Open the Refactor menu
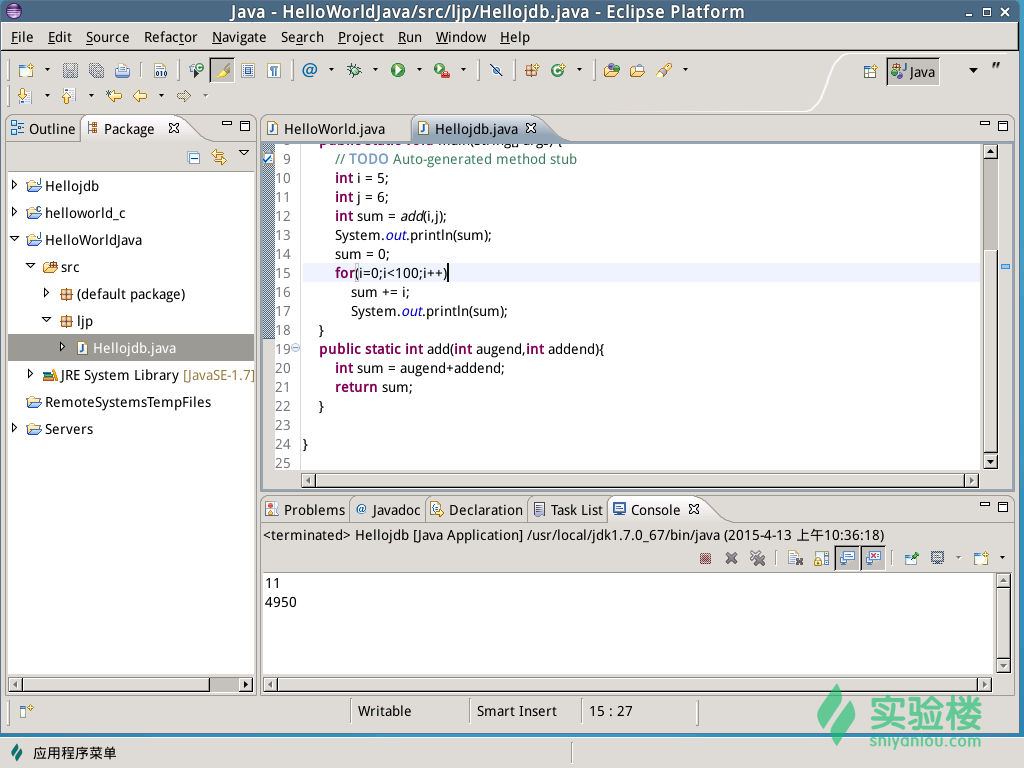The width and height of the screenshot is (1024, 768). [170, 37]
